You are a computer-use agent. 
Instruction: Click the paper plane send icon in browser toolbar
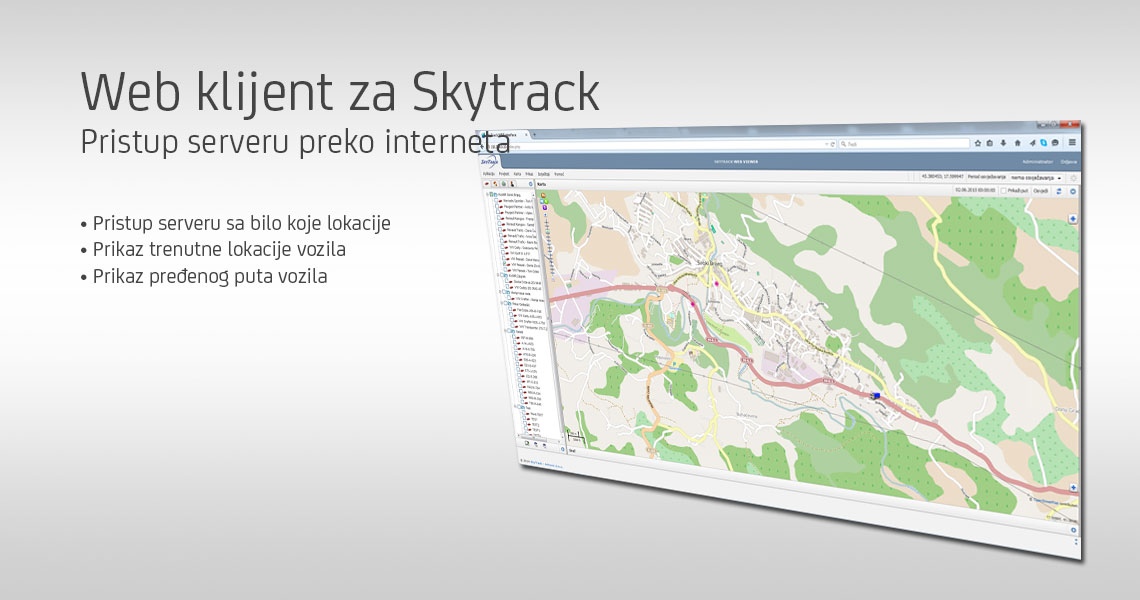point(1032,143)
